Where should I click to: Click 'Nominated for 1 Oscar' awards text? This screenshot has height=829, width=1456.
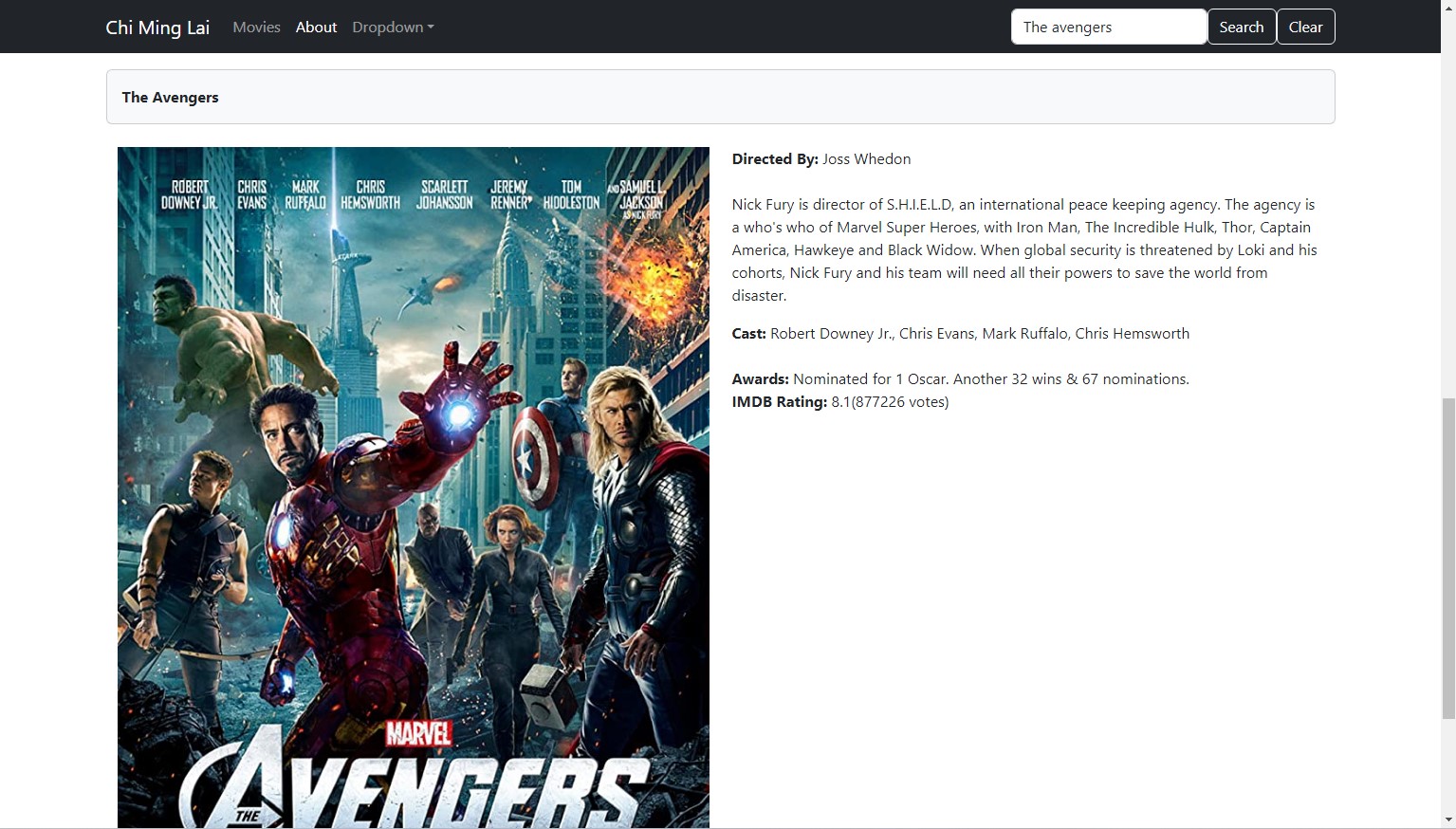[991, 378]
